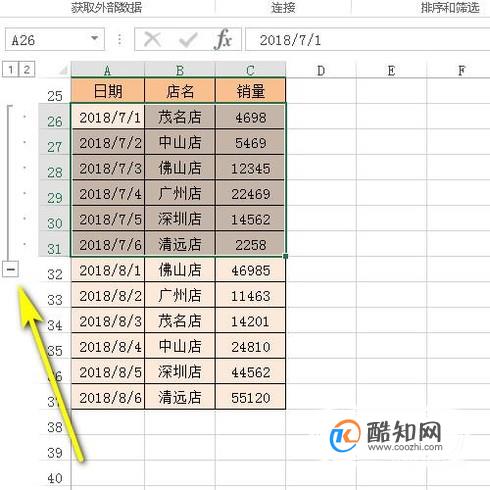Click the formula bar resize dots handle
This screenshot has height=490, width=490.
click(x=119, y=40)
